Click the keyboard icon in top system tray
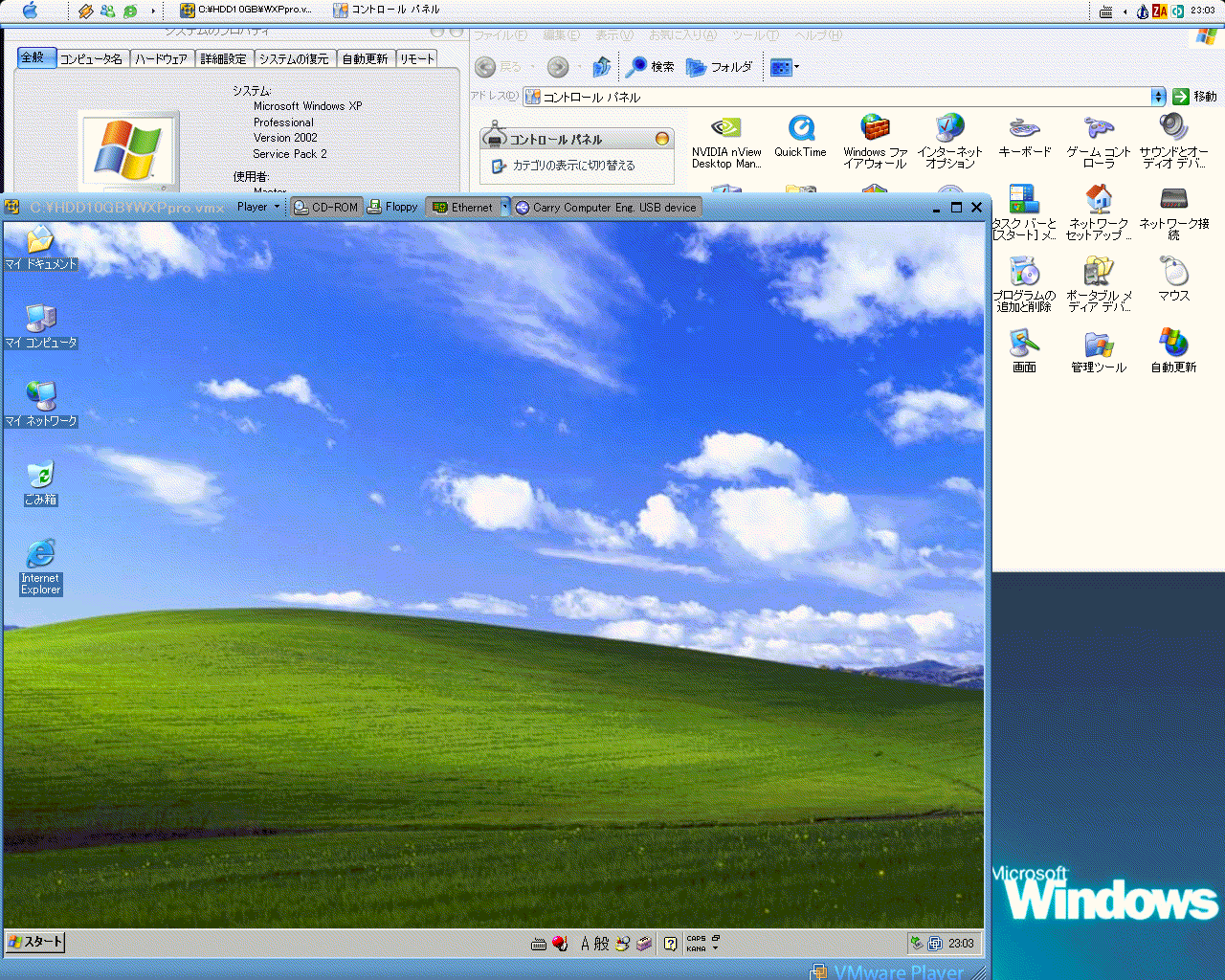 (x=1105, y=11)
